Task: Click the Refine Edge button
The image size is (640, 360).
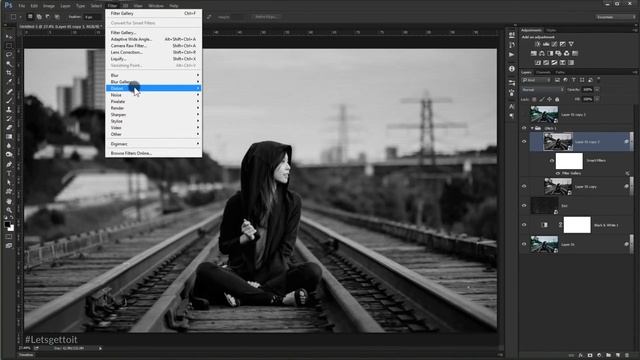Action: click(x=266, y=17)
